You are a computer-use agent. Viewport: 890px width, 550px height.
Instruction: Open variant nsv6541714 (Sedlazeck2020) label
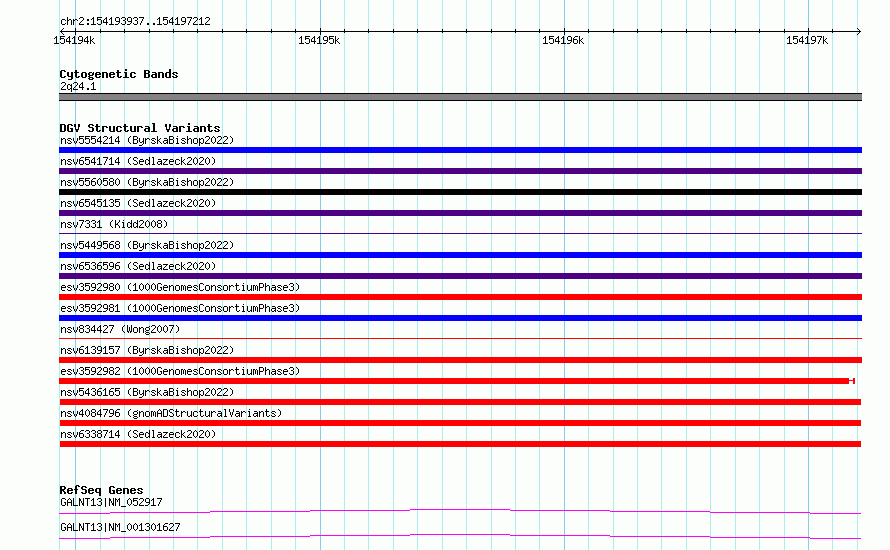point(138,161)
